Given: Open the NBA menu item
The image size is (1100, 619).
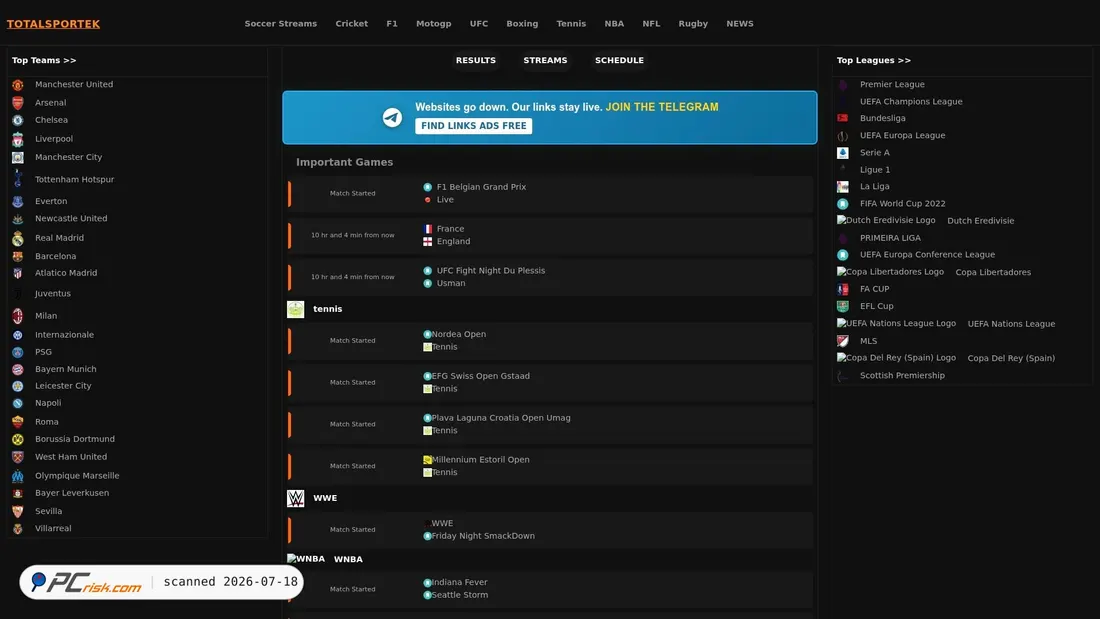Looking at the screenshot, I should [614, 24].
